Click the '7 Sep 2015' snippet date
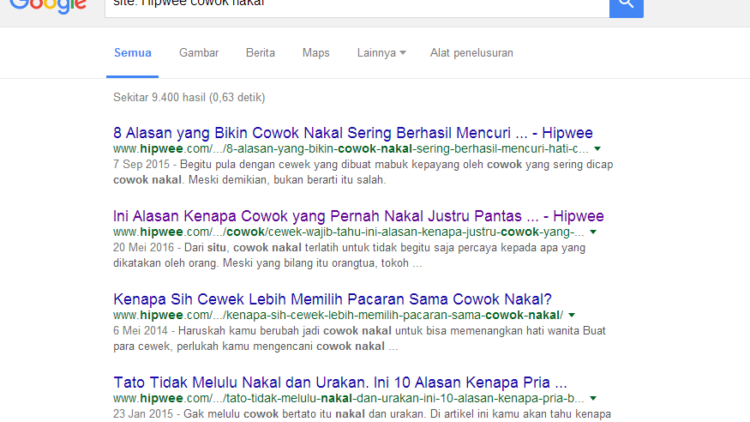The image size is (750, 422). 142,164
